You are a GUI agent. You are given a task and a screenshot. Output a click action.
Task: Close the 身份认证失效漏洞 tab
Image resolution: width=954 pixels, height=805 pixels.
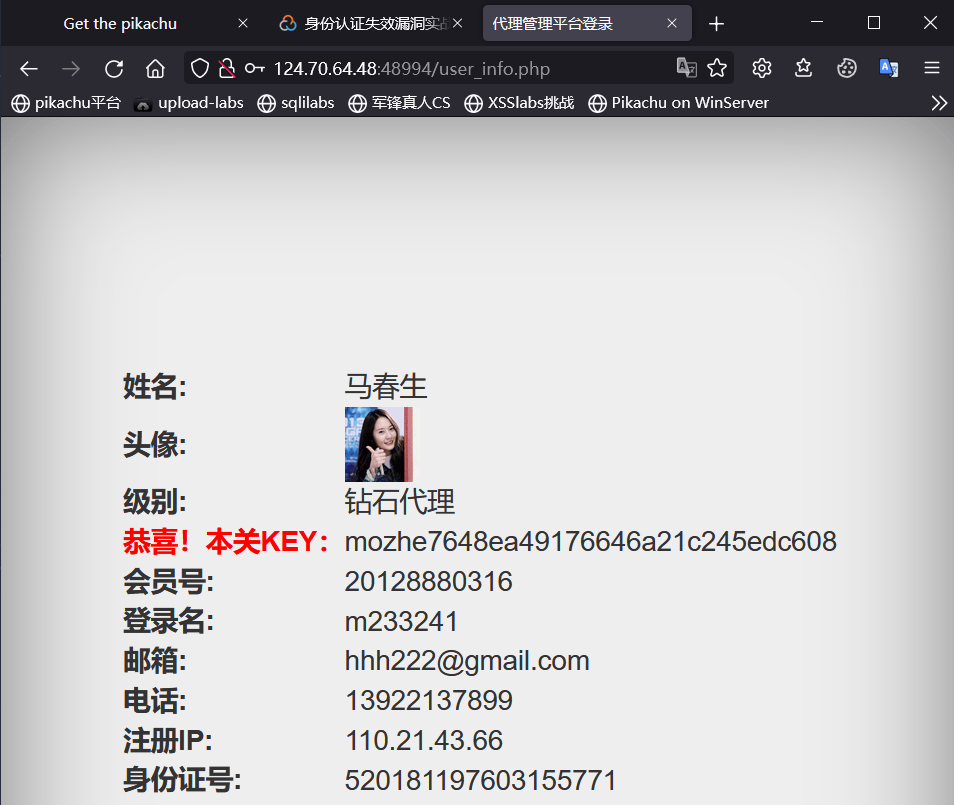tap(458, 23)
